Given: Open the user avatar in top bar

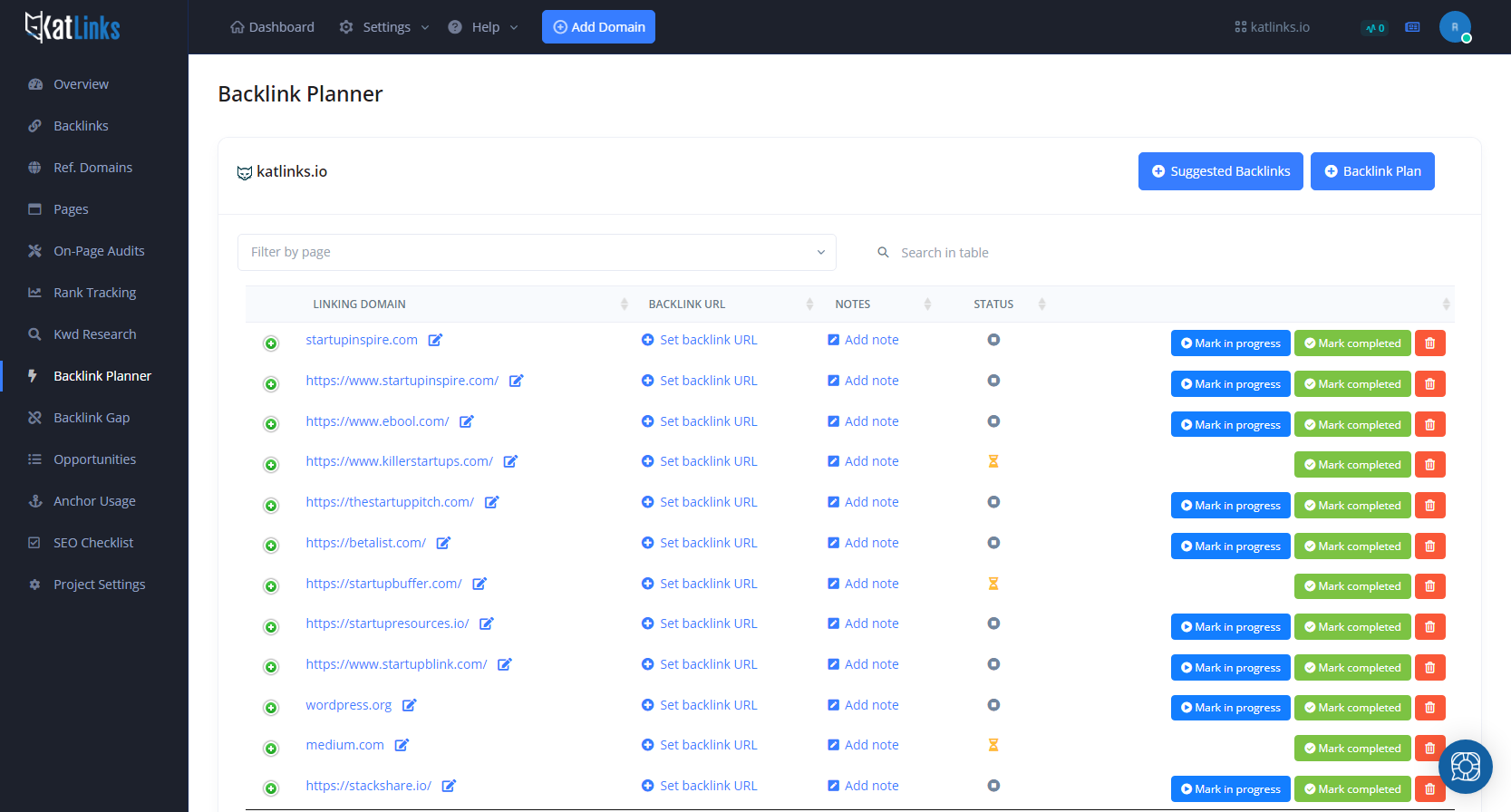Looking at the screenshot, I should click(x=1454, y=27).
